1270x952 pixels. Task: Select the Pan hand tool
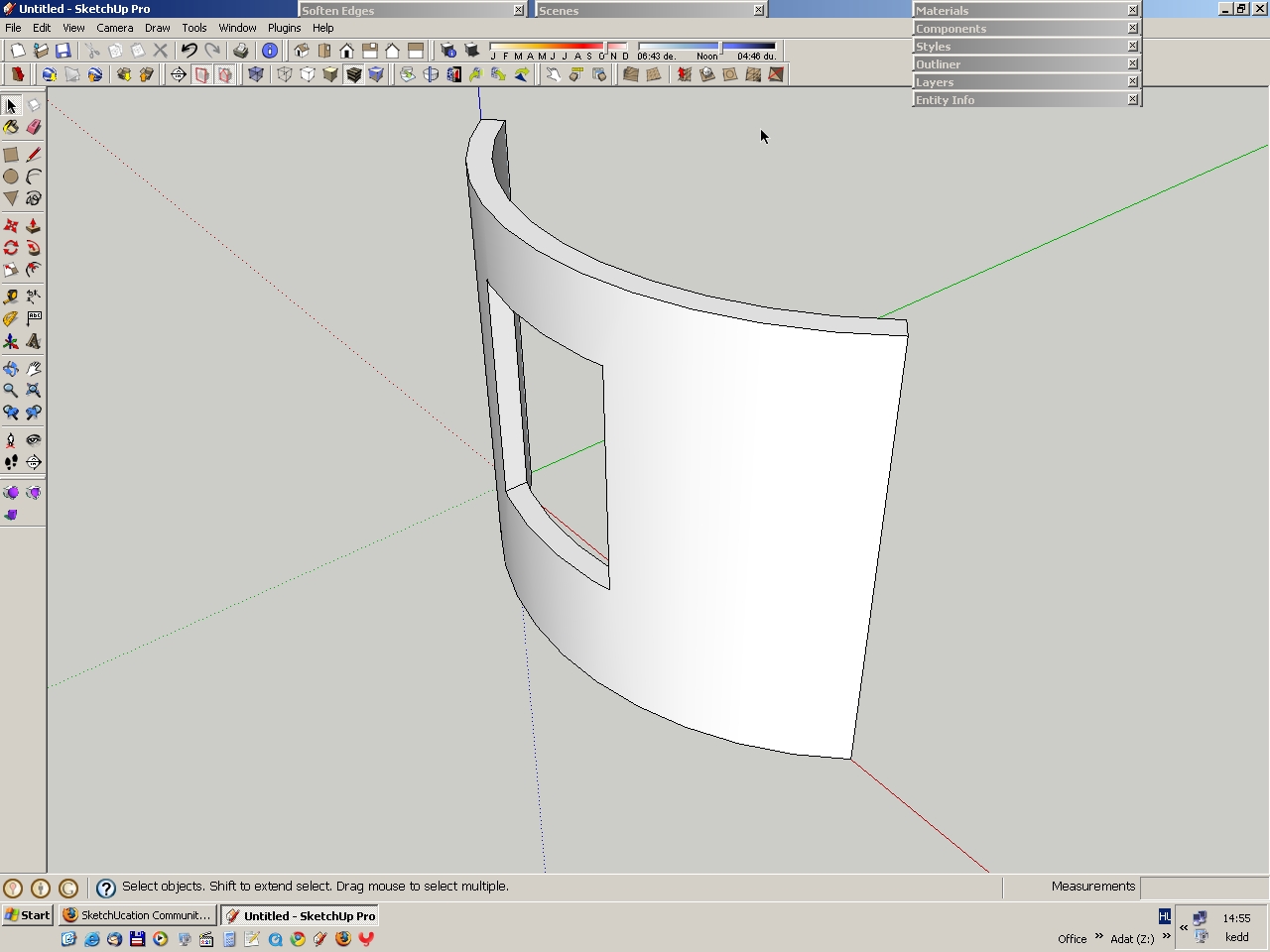click(34, 368)
